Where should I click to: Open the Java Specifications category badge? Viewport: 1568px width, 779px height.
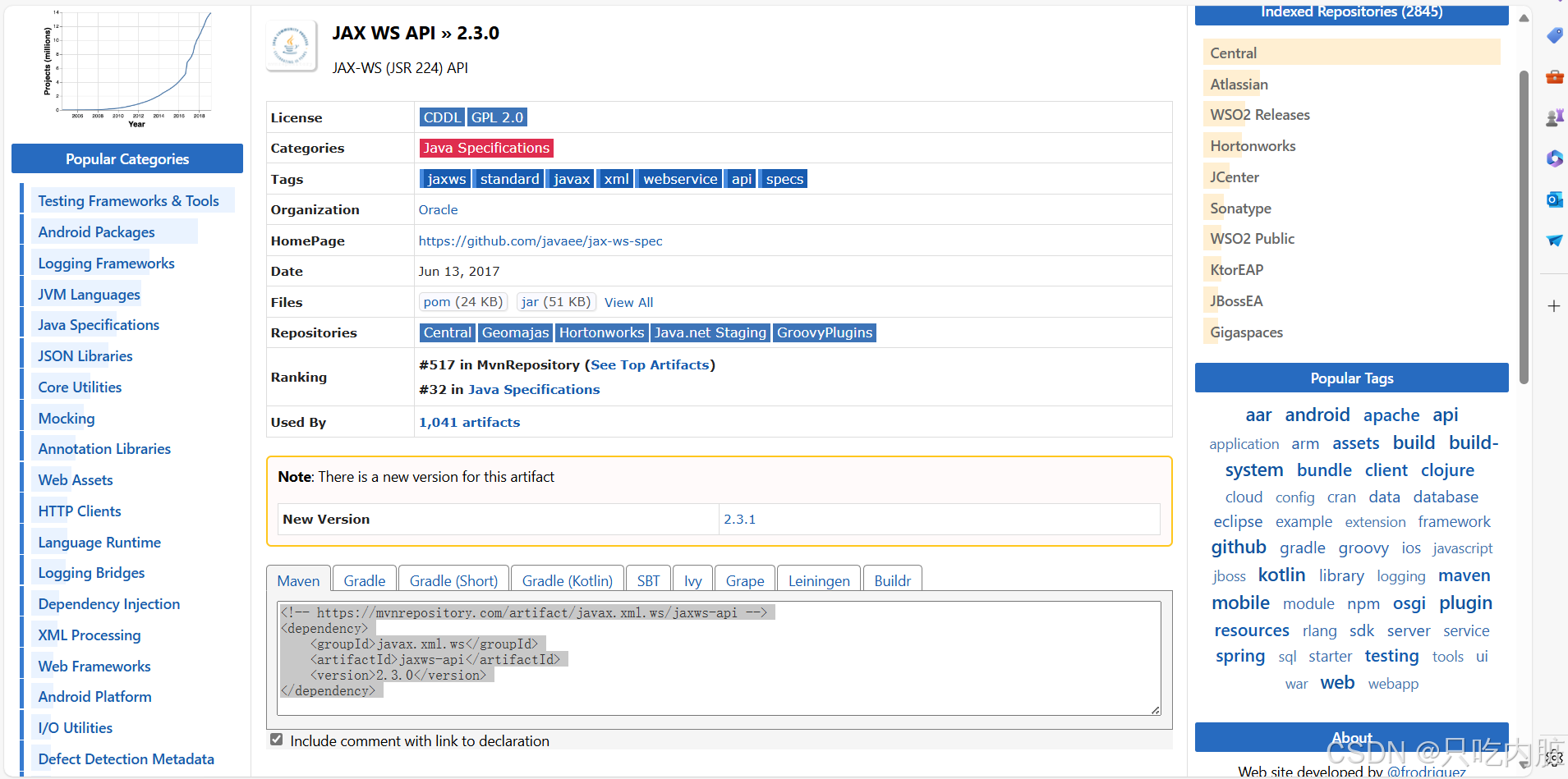(x=486, y=148)
